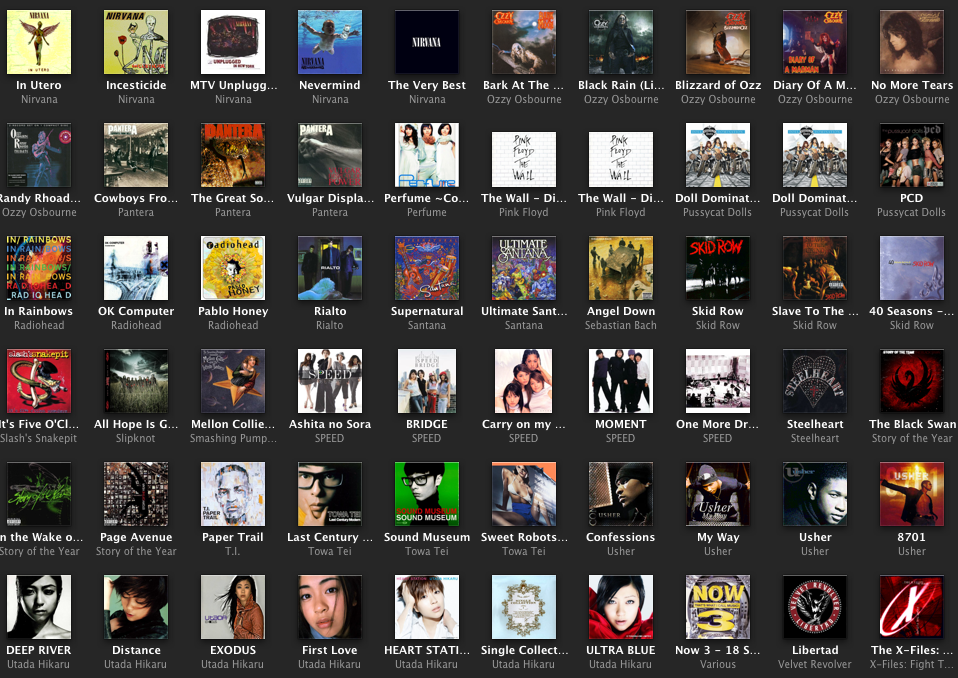Click the "EXODUS" album title

pos(233,650)
